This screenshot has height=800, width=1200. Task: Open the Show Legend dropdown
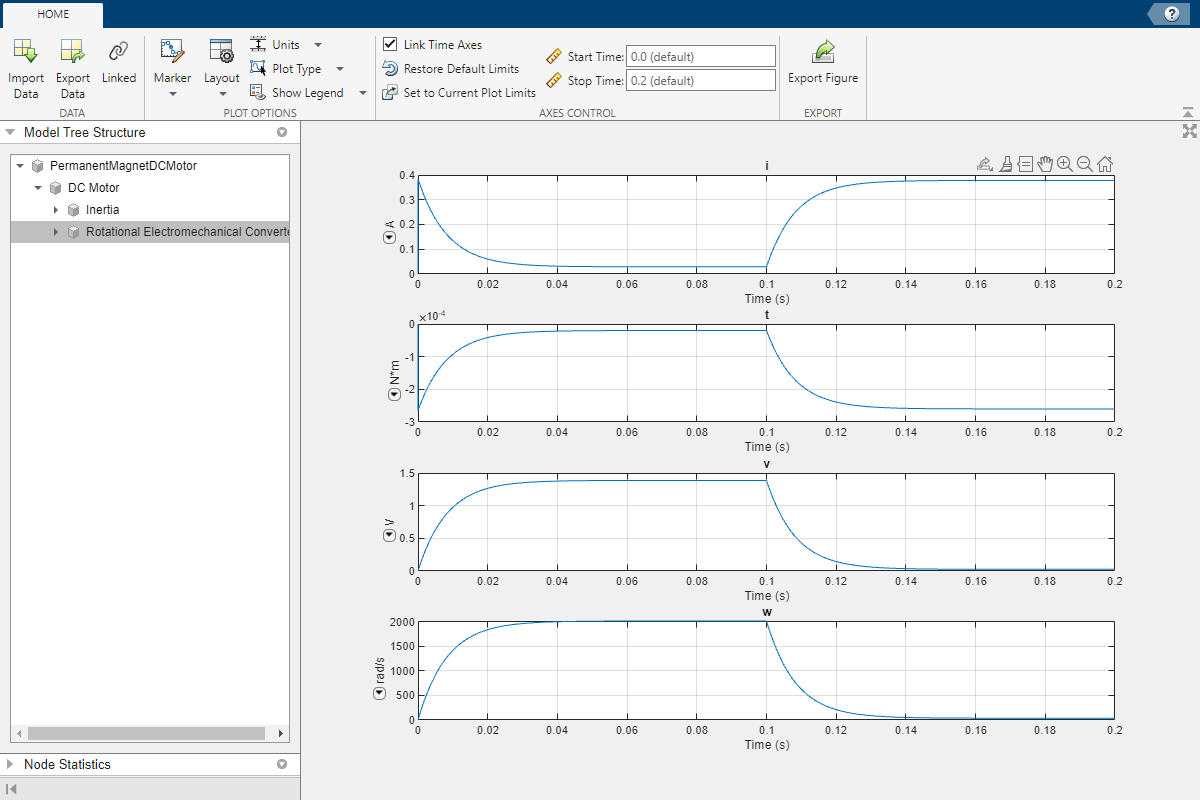(362, 93)
